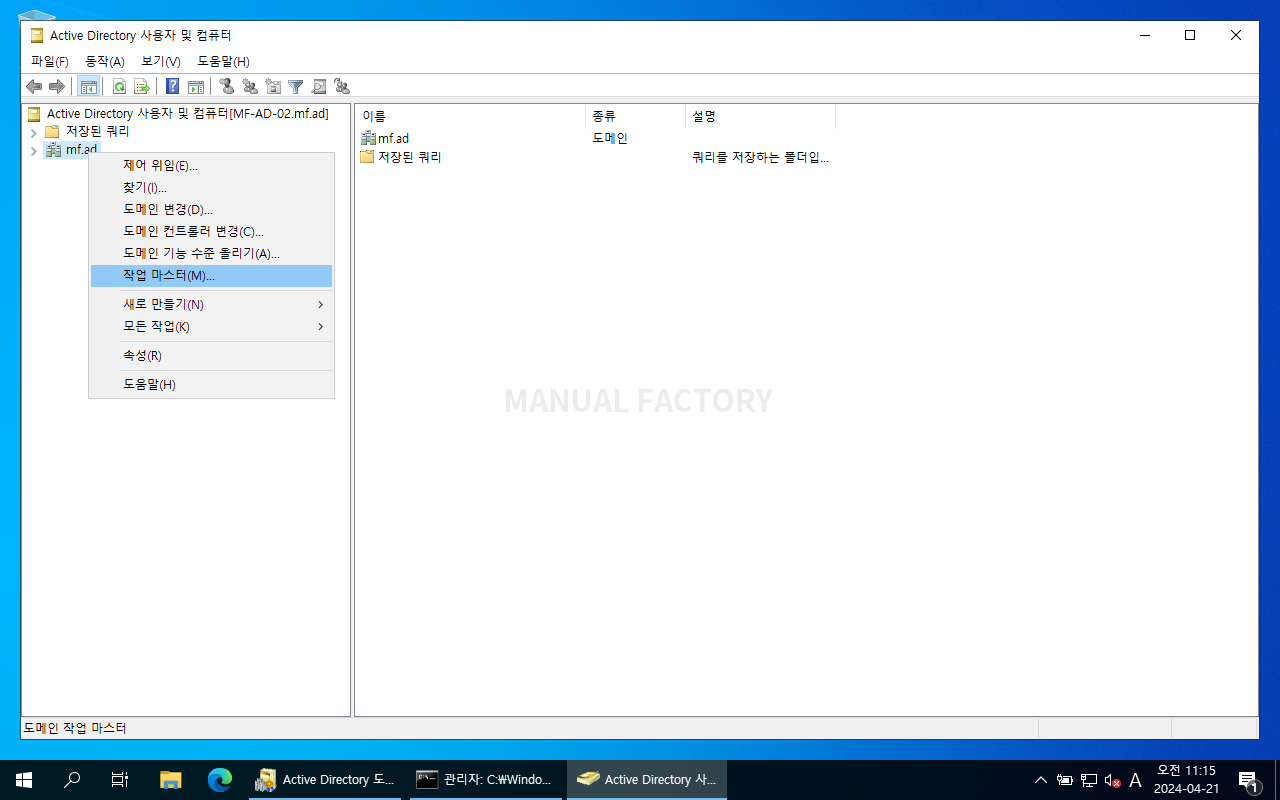
Task: Open Help via blue question mark icon
Action: 173,87
